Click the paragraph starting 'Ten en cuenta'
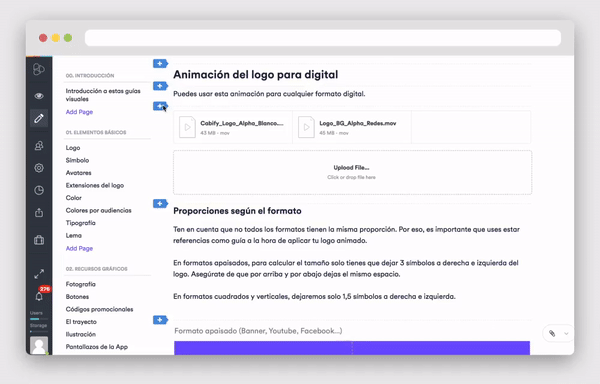 coord(346,235)
